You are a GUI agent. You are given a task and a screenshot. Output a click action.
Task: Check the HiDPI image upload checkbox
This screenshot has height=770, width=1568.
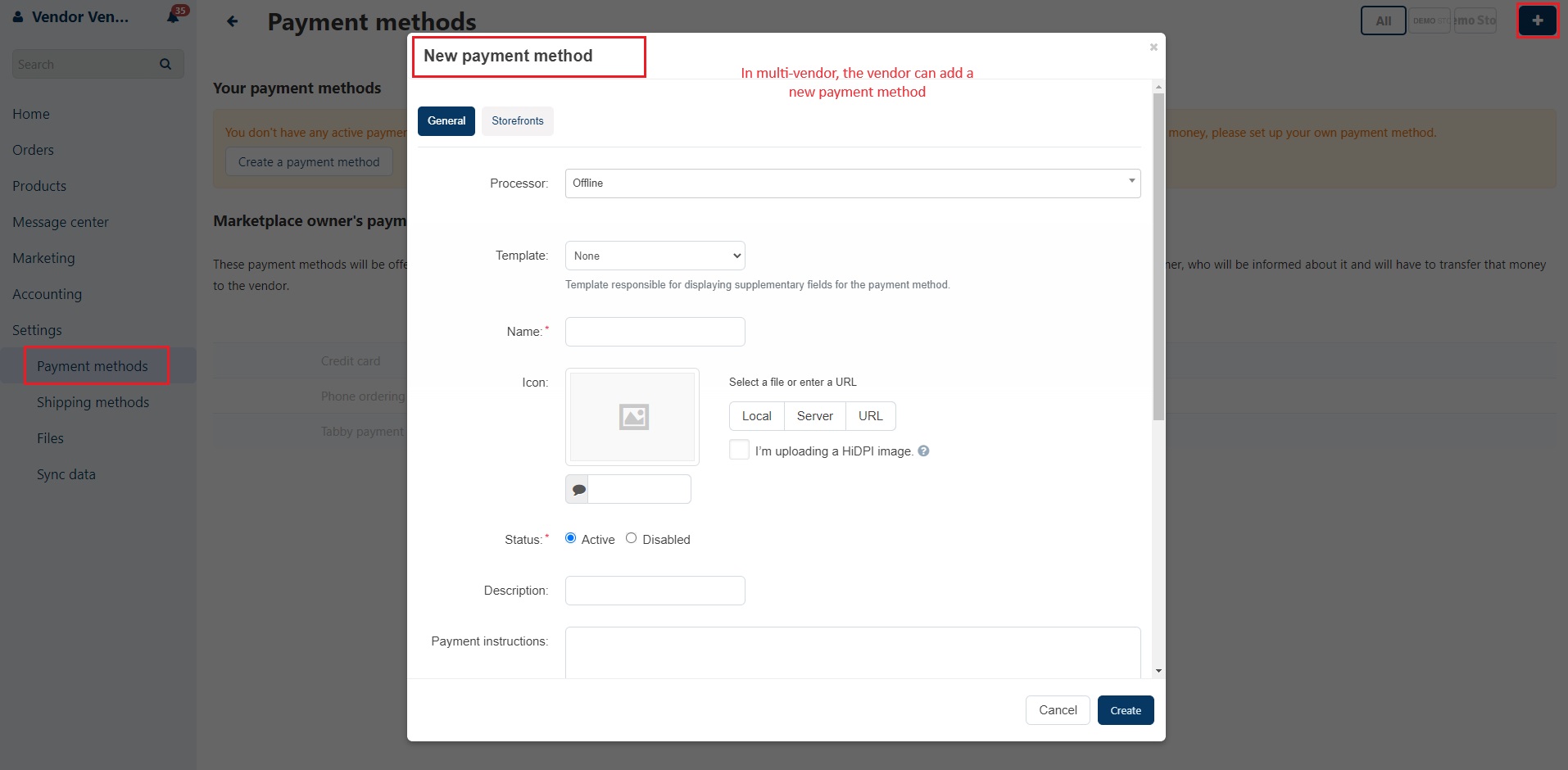coord(739,450)
